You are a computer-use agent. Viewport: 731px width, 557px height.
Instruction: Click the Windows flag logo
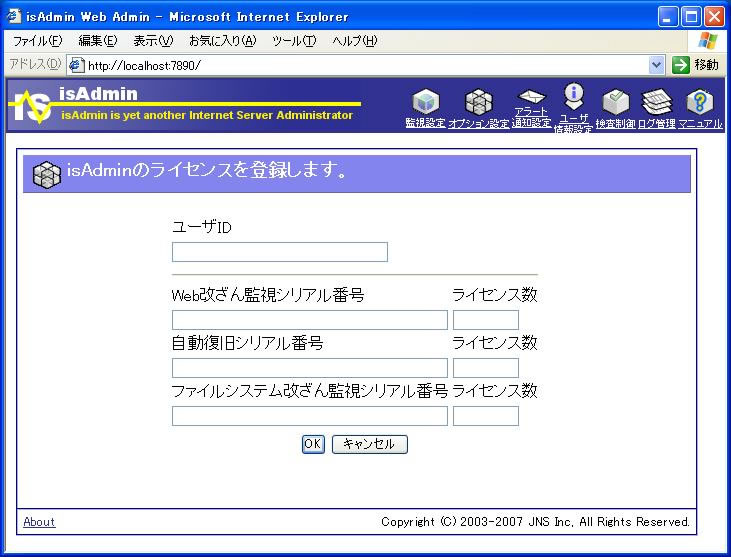coord(708,41)
